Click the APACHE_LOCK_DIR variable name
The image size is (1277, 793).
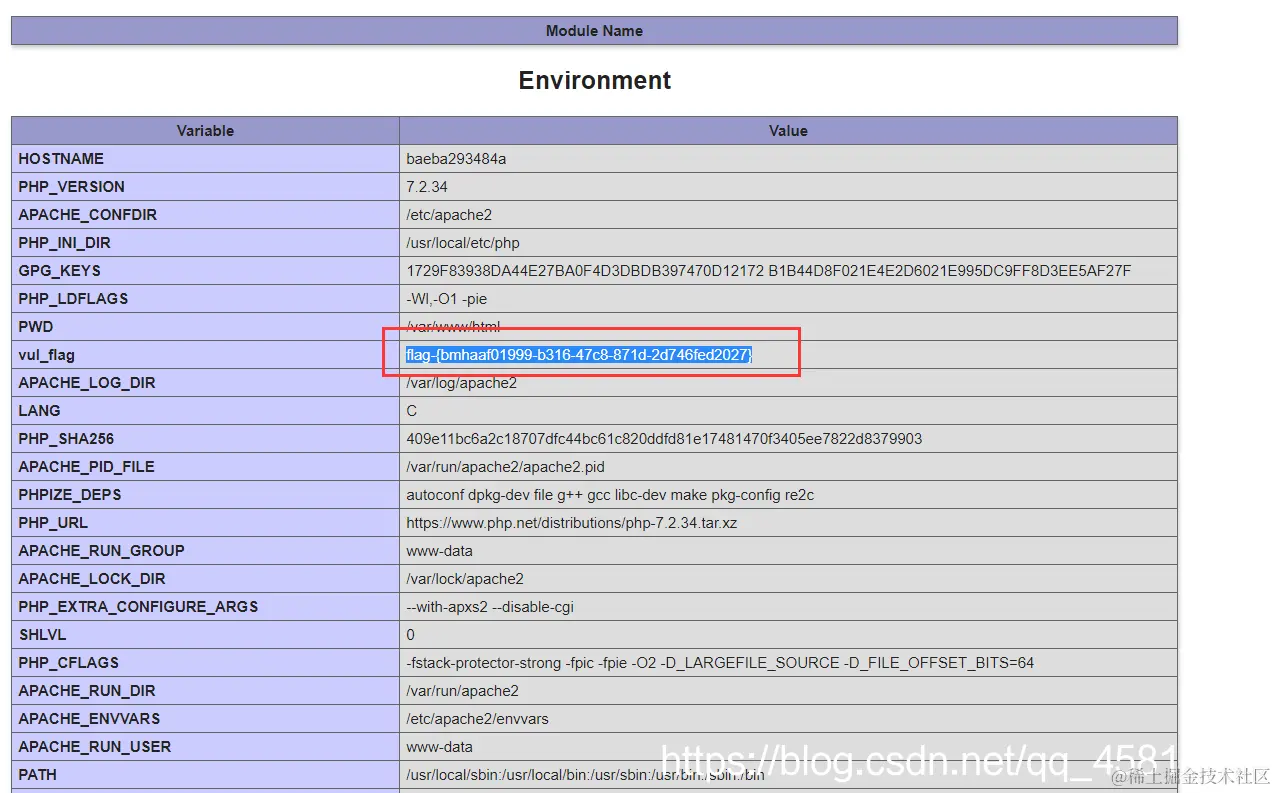click(92, 579)
